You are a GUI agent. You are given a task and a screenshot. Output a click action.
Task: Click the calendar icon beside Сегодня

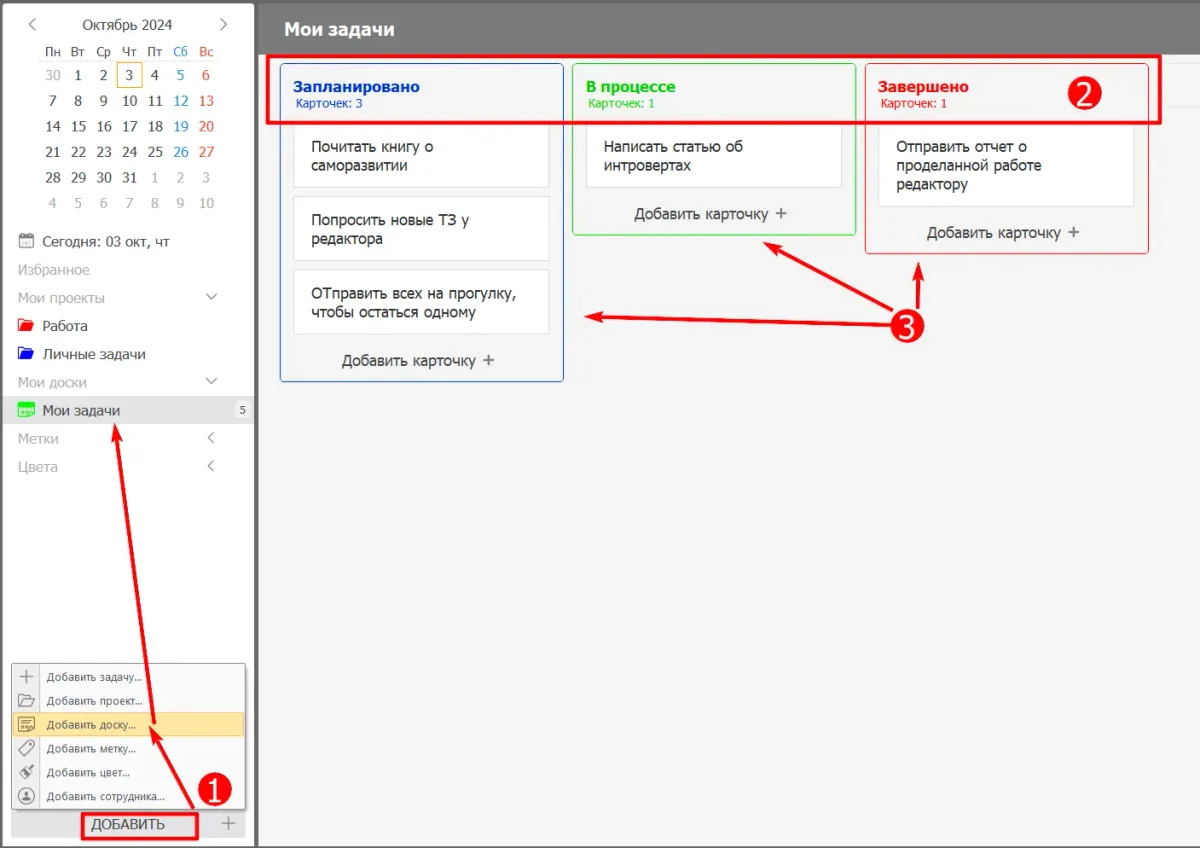coord(27,241)
